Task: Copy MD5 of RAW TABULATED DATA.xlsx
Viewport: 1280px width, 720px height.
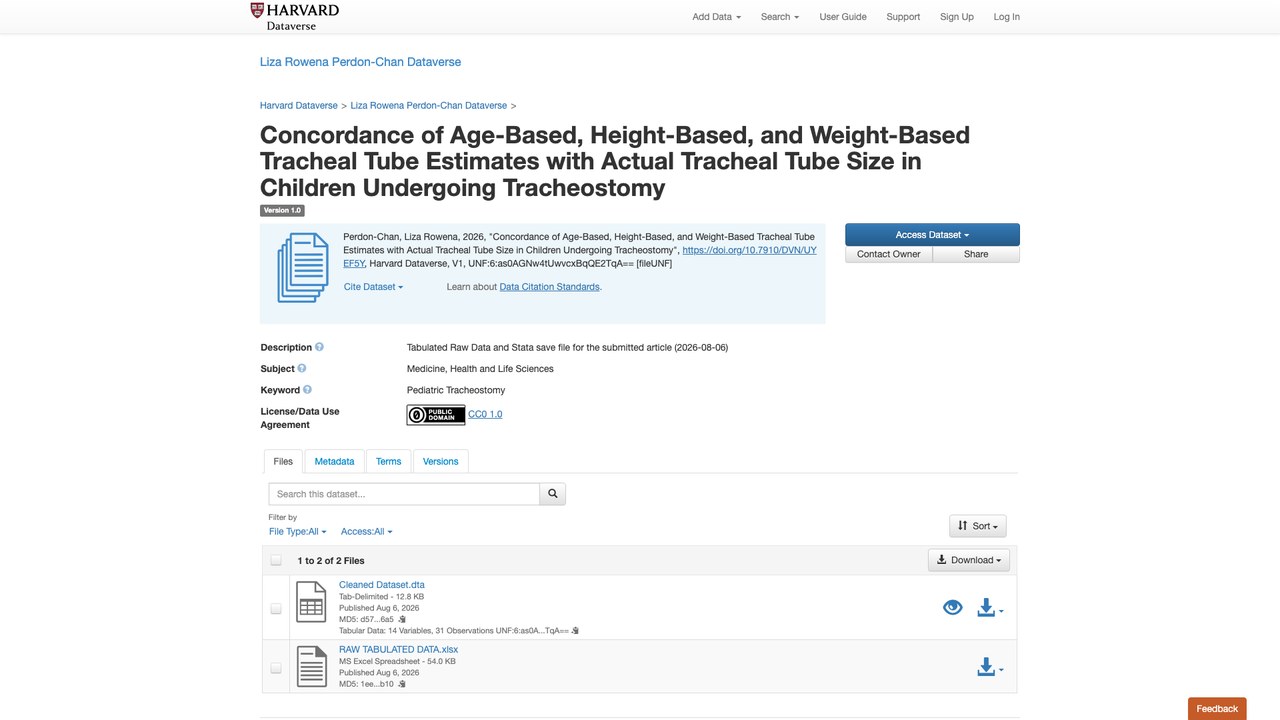Action: 402,684
